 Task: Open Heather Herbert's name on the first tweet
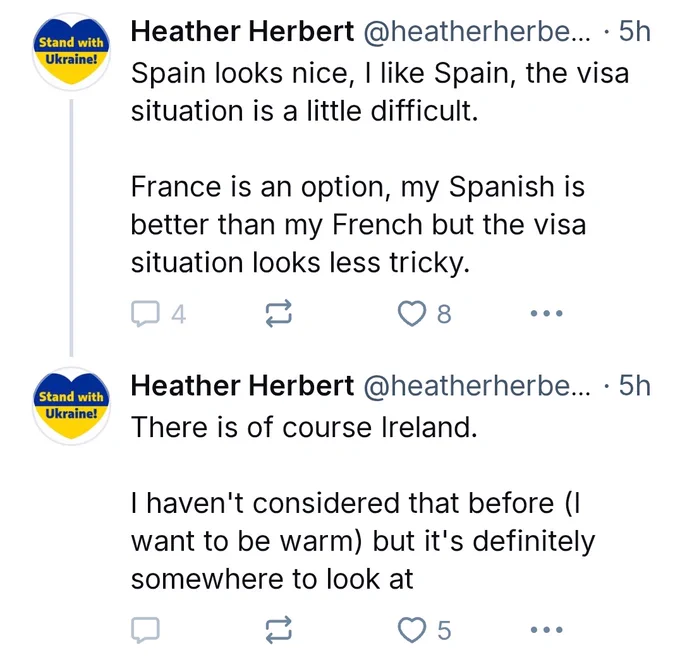242,32
